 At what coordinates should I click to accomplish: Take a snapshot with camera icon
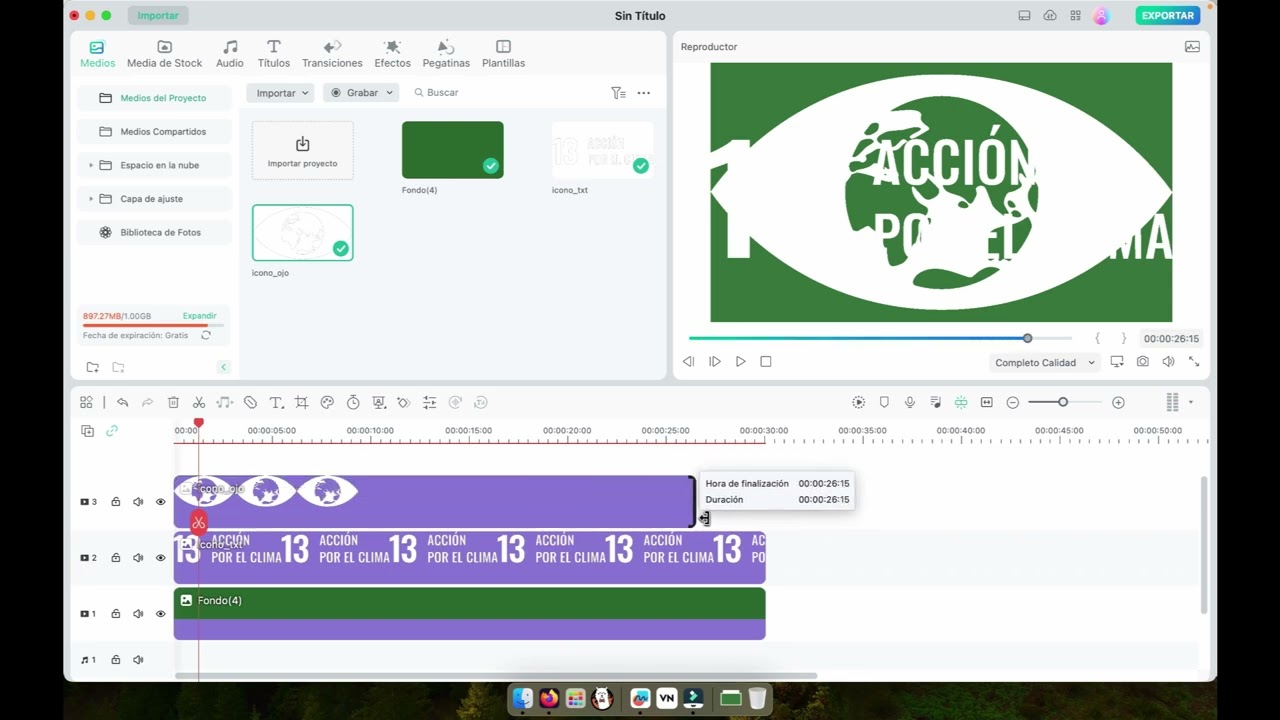[1142, 362]
